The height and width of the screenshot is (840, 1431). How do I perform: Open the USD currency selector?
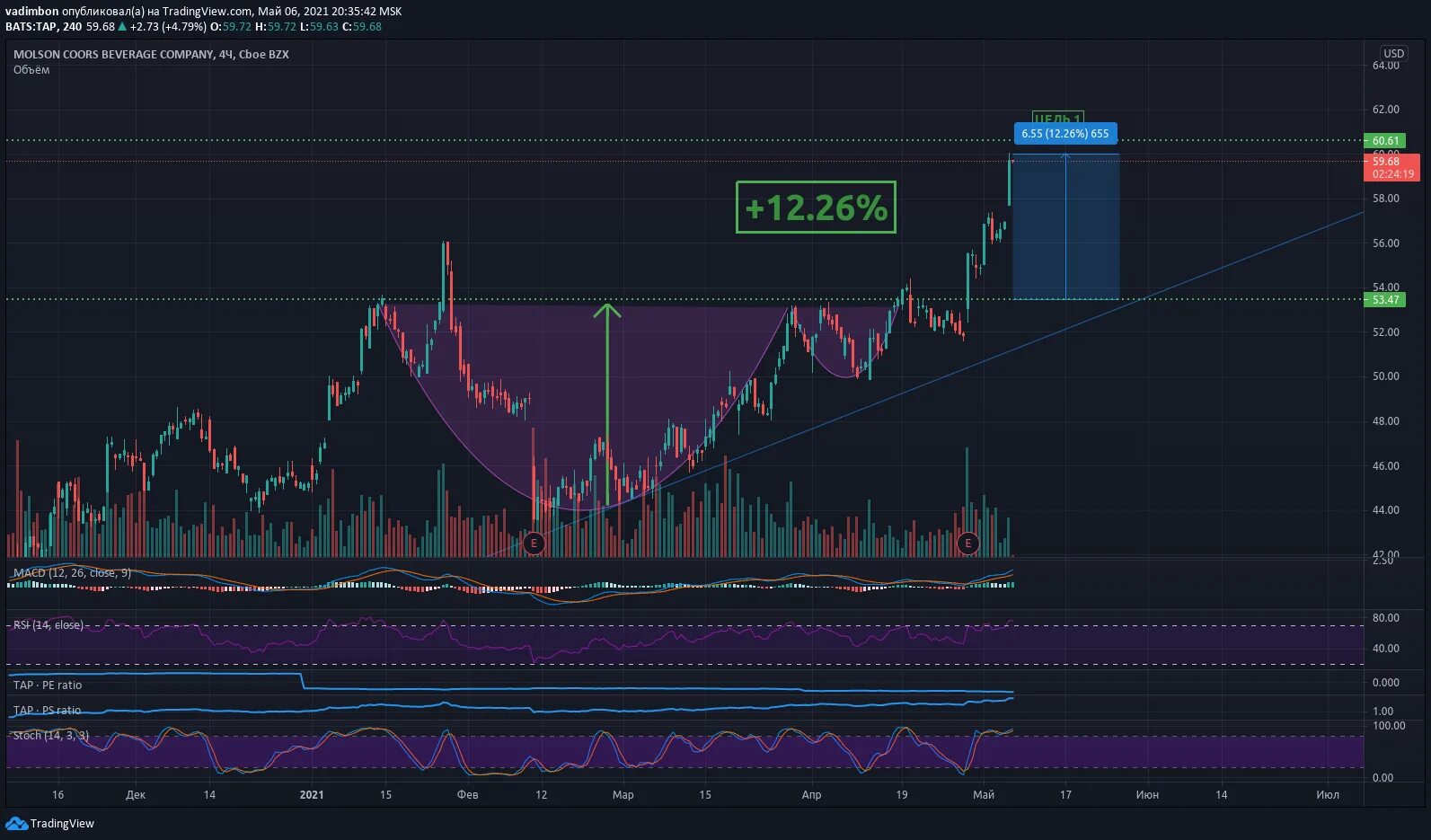click(1393, 53)
